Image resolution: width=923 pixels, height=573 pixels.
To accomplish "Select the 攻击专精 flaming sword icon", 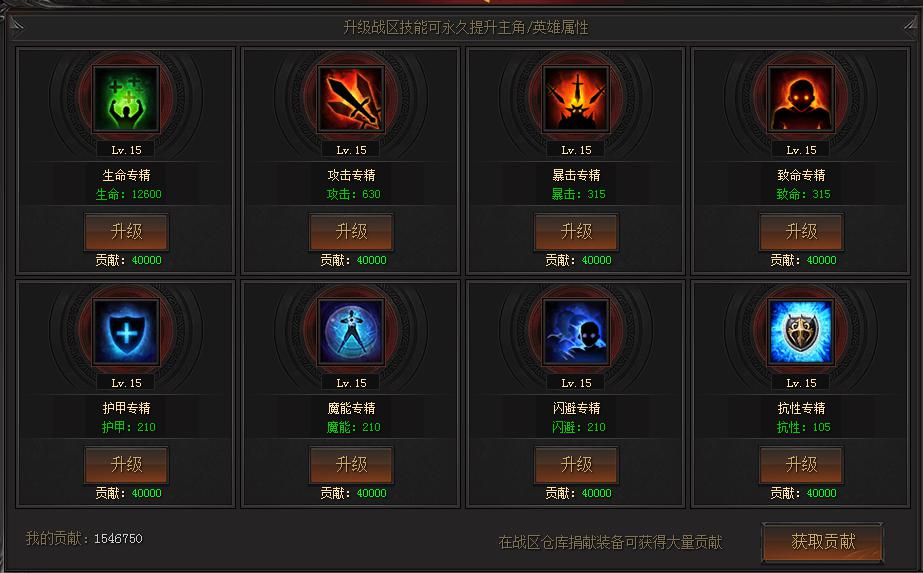I will point(351,98).
